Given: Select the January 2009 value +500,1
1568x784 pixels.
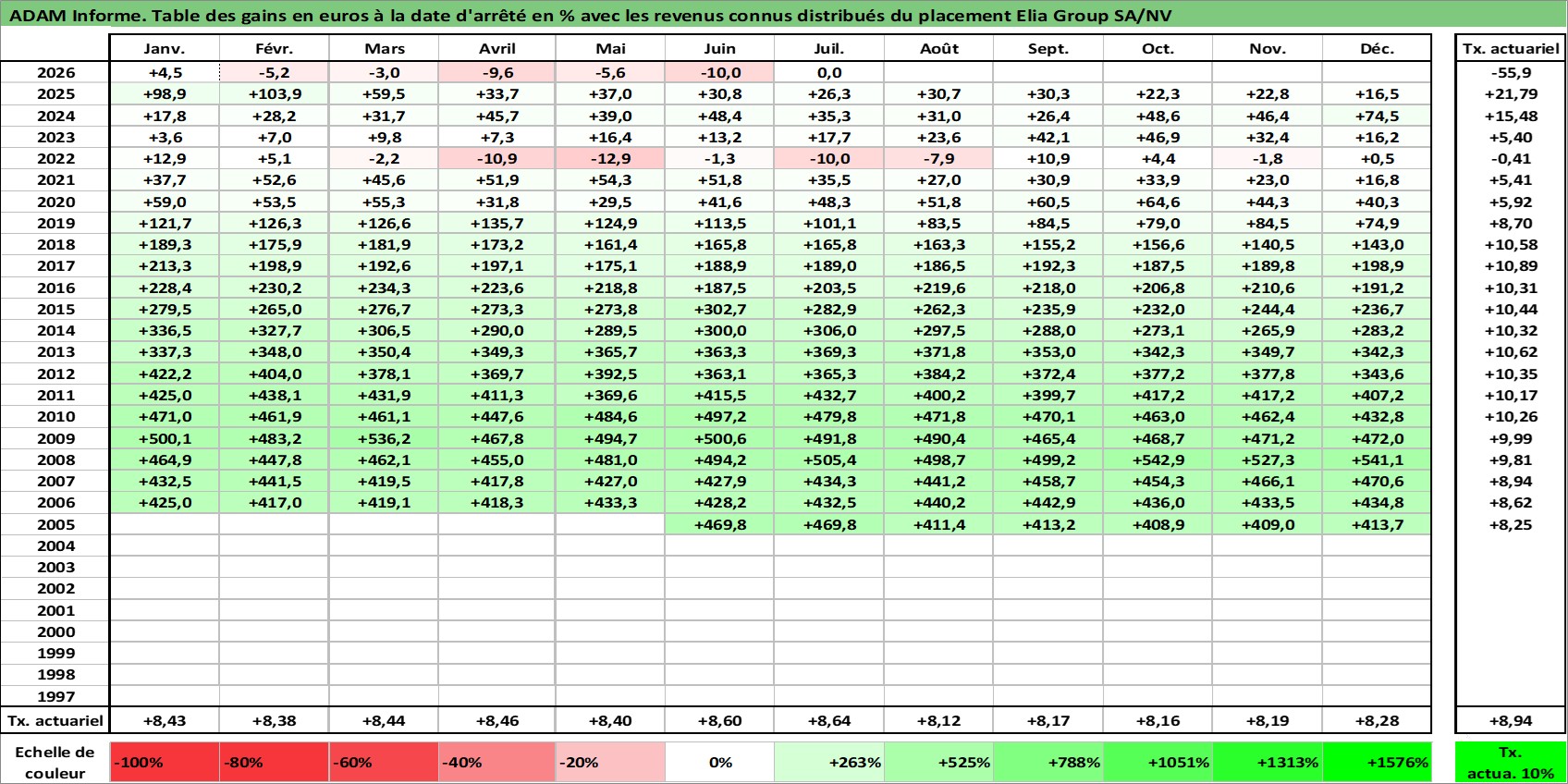Looking at the screenshot, I should point(165,438).
